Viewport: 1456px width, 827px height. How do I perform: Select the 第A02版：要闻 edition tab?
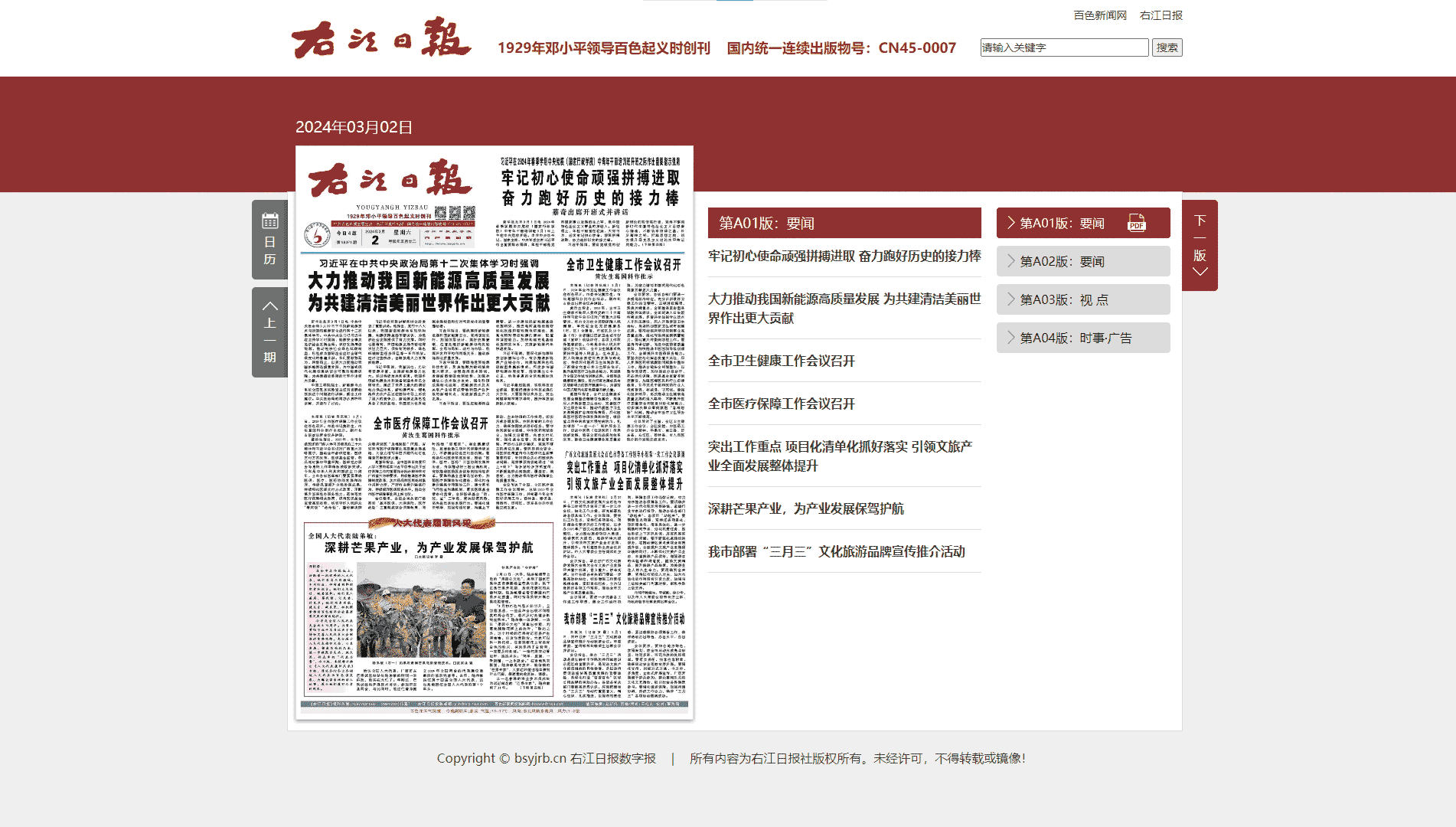[x=1083, y=261]
